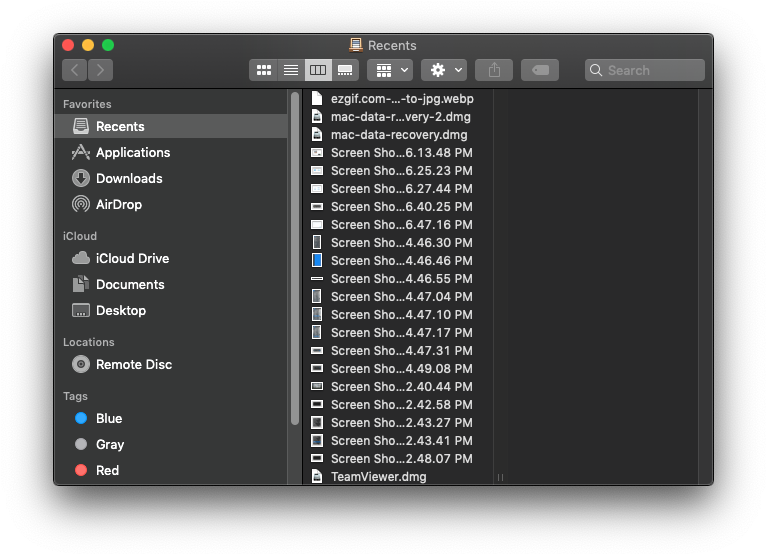Click the column resize handle
The width and height of the screenshot is (766, 554).
[500, 477]
